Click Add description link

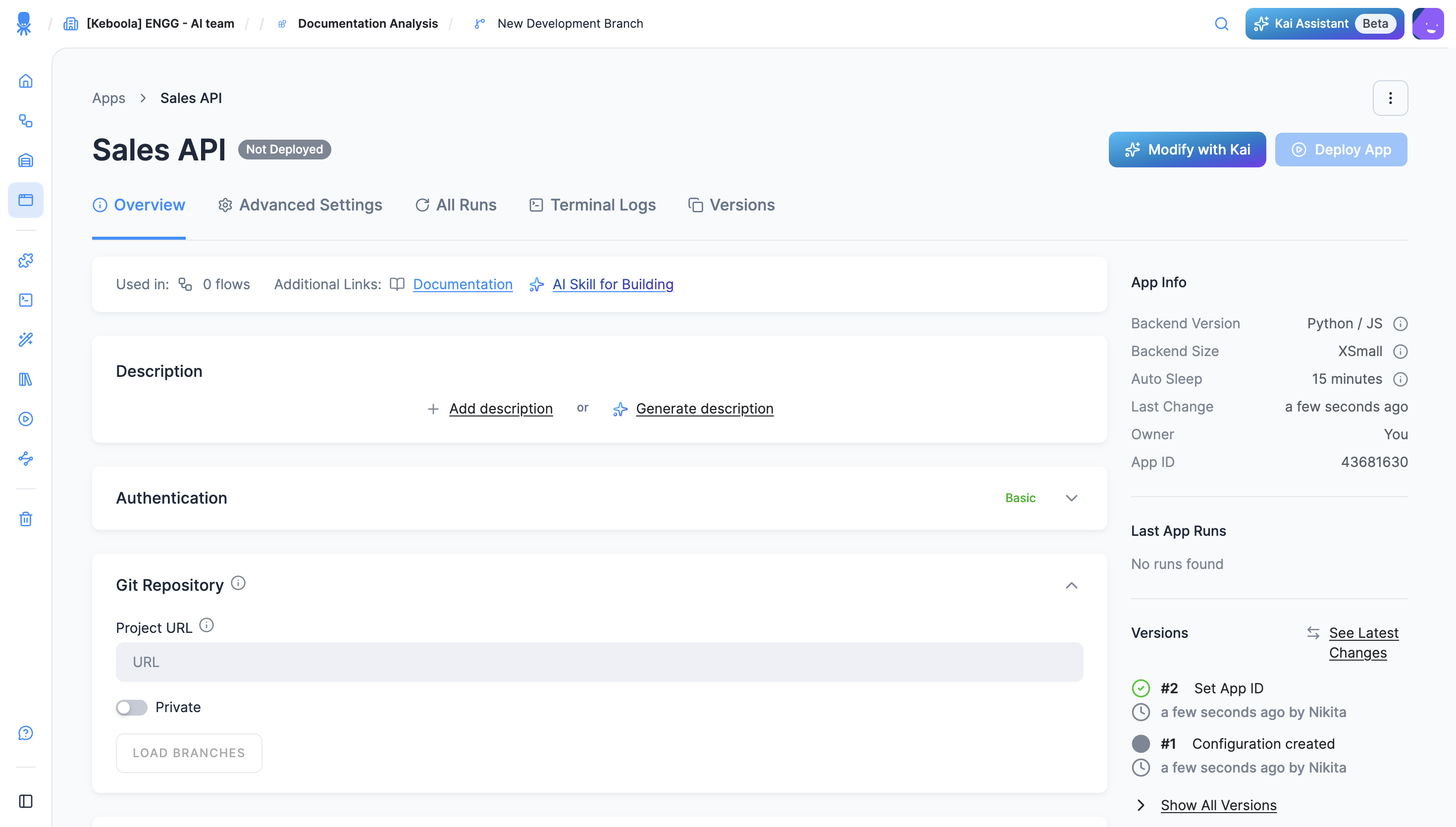pyautogui.click(x=501, y=409)
